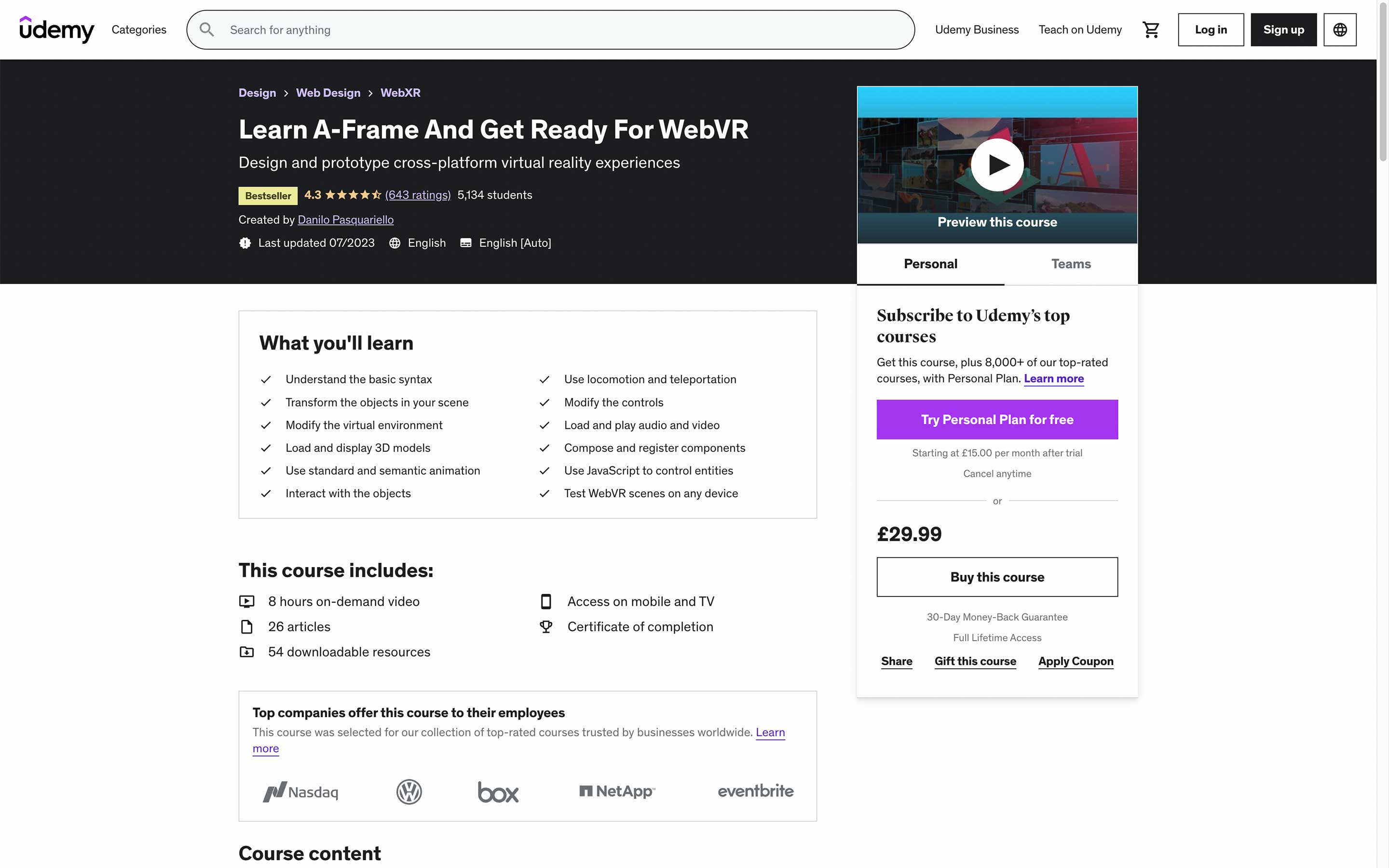The width and height of the screenshot is (1389, 868).
Task: Click the globe icon beside English
Action: [x=395, y=243]
